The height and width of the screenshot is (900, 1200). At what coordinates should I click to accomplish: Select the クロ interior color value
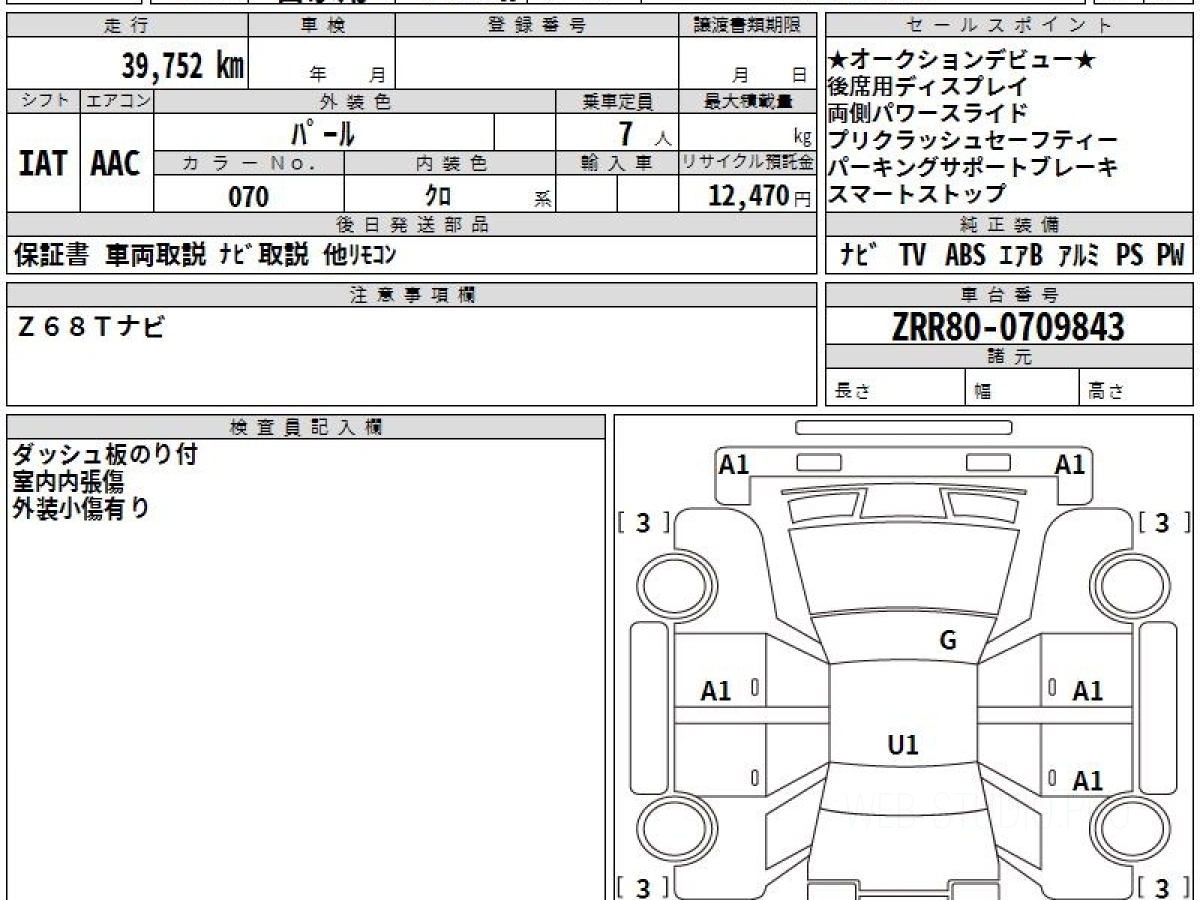[438, 196]
